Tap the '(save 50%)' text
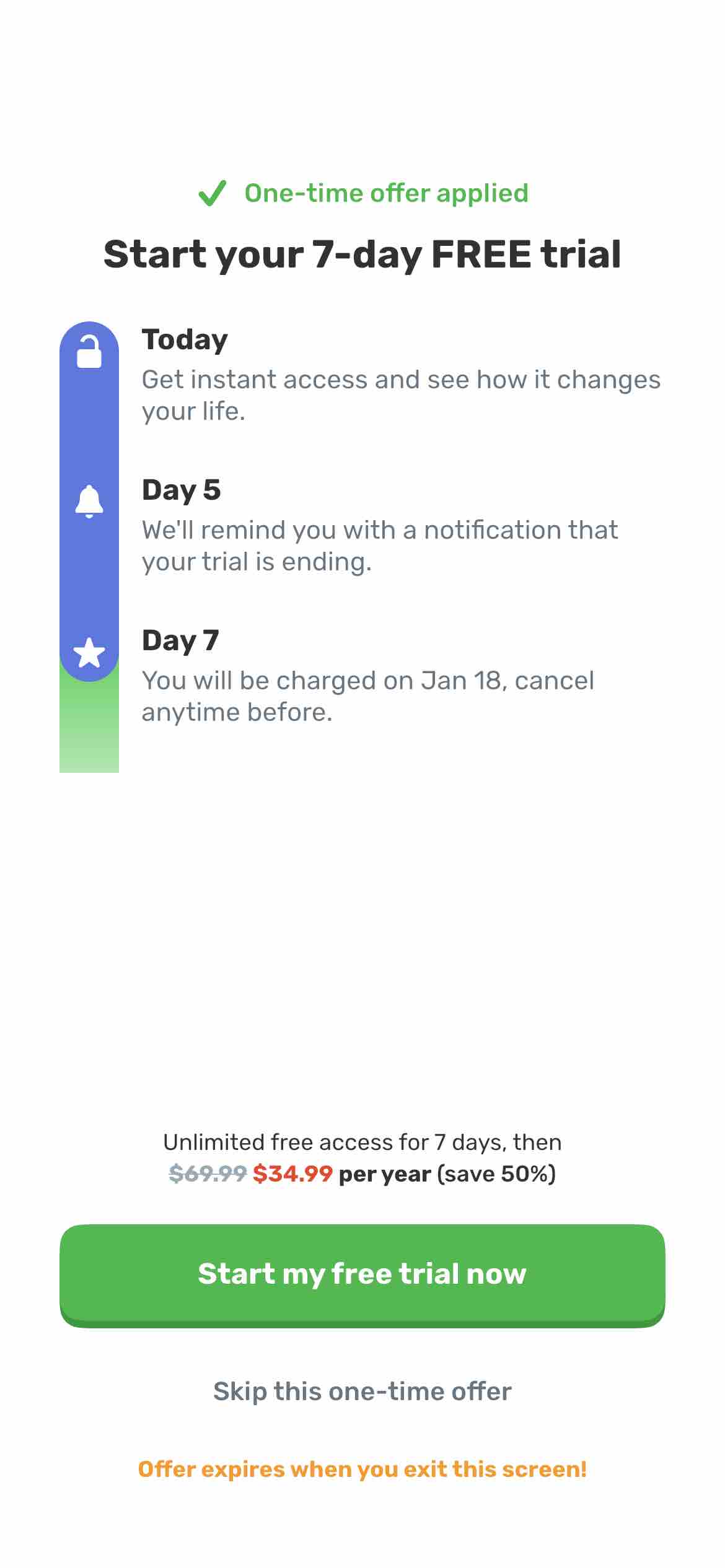 point(496,1174)
